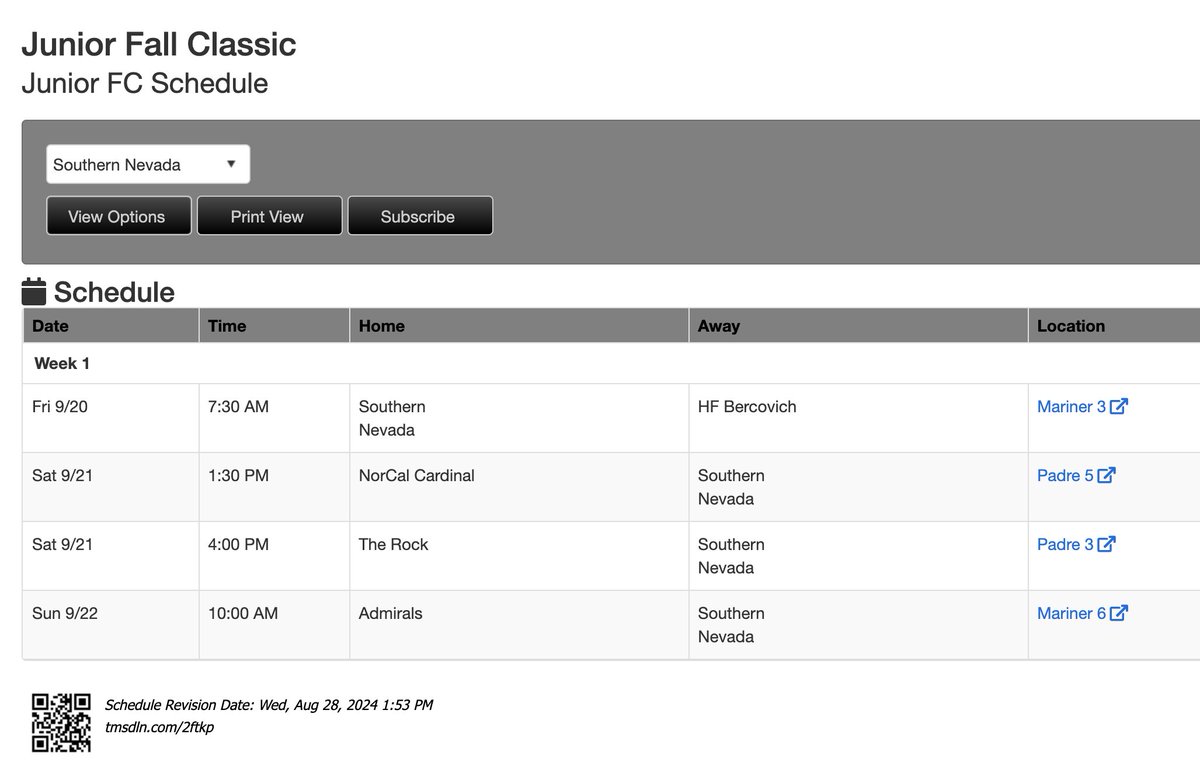Click the Print View button
The width and height of the screenshot is (1200, 776).
point(268,215)
